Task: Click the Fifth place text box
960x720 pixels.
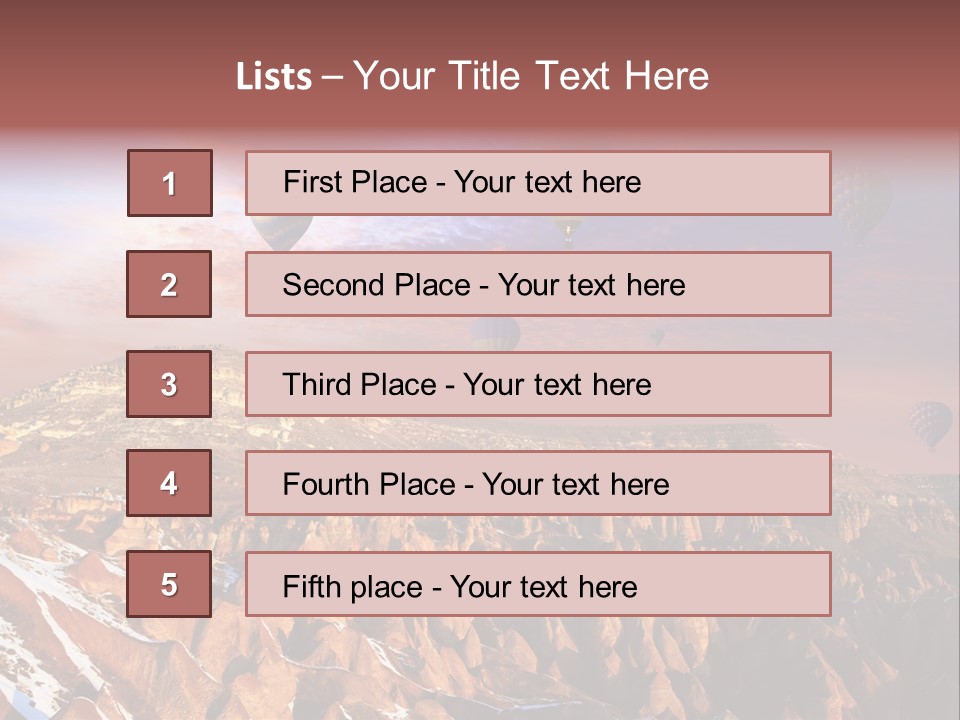Action: click(538, 585)
